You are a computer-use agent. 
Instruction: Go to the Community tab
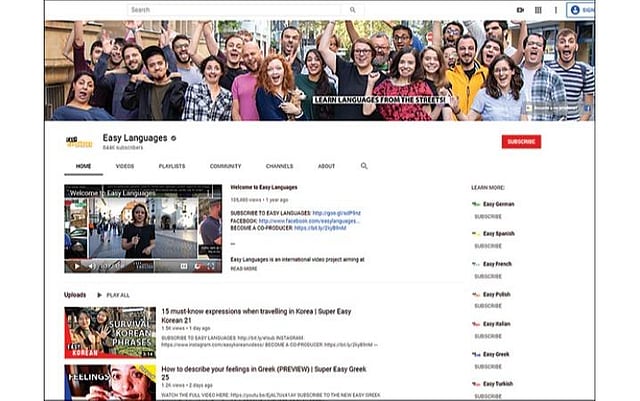click(225, 166)
